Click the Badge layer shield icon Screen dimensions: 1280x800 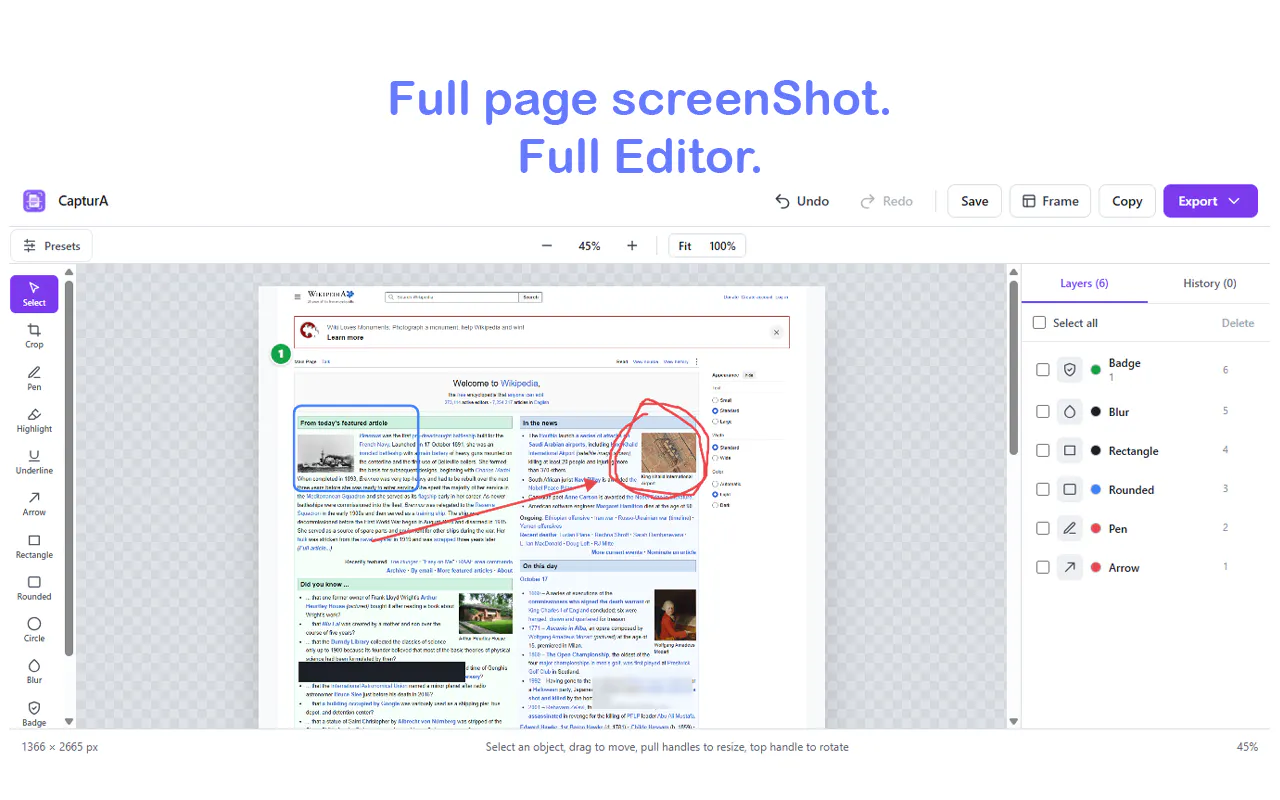(1070, 370)
